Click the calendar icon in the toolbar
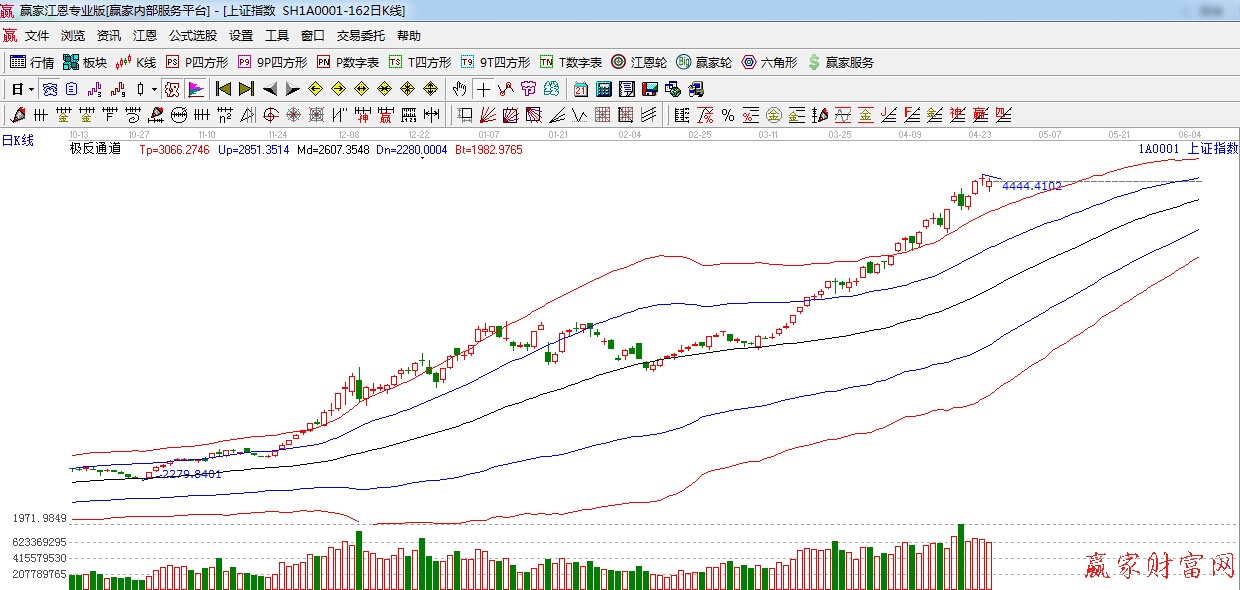 582,89
